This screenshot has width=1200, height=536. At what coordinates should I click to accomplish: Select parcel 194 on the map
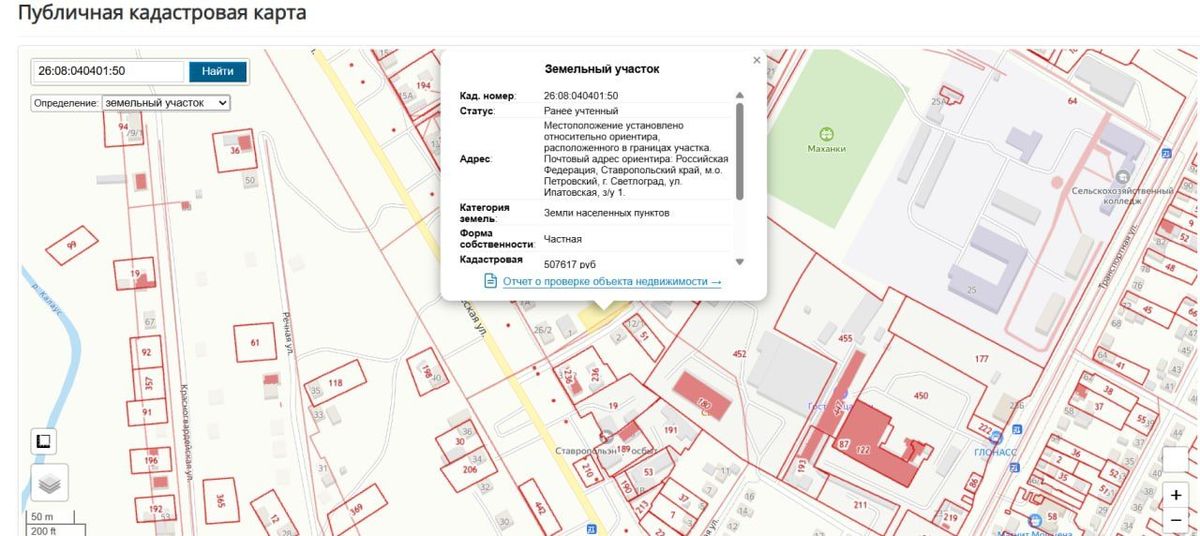423,86
